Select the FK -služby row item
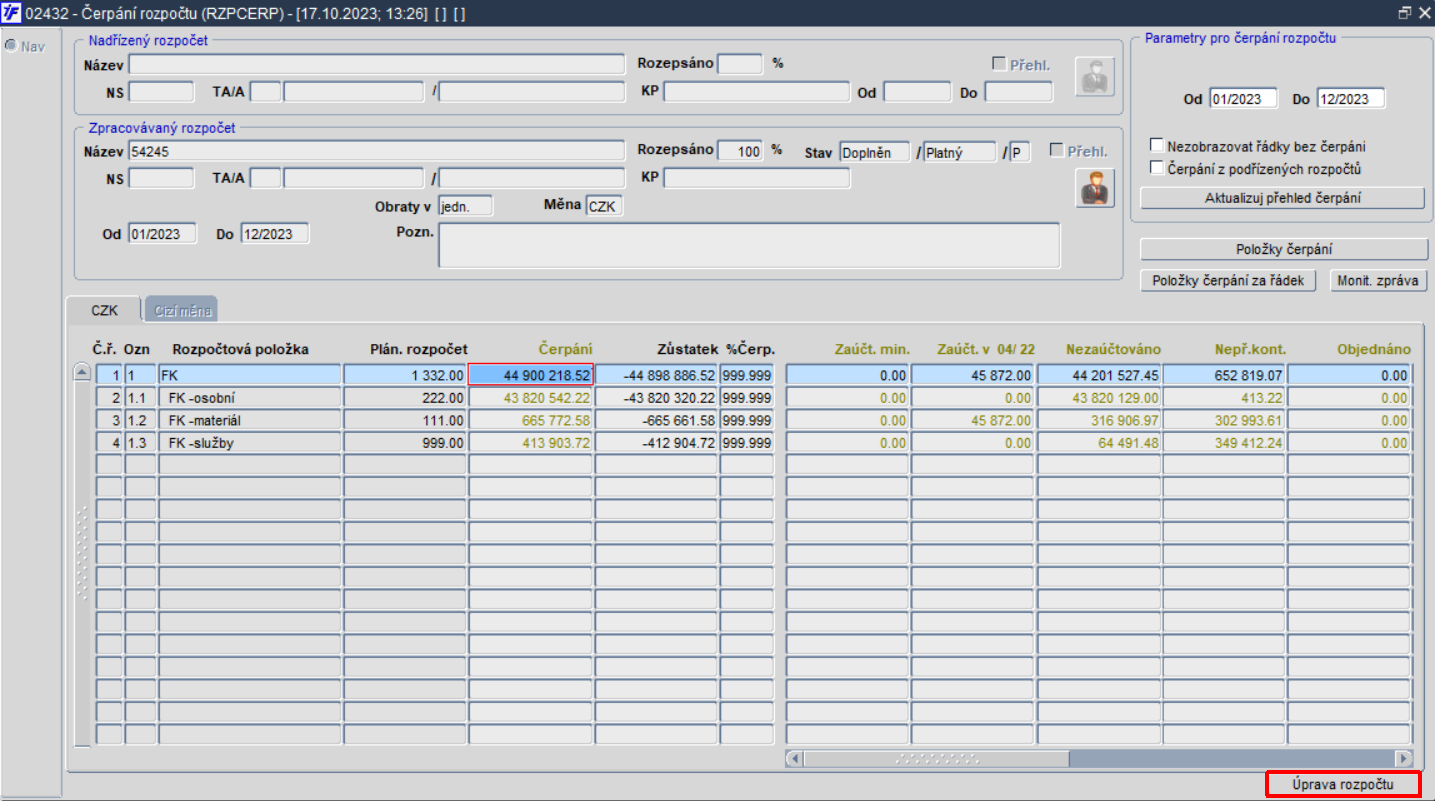The image size is (1435, 801). 250,441
